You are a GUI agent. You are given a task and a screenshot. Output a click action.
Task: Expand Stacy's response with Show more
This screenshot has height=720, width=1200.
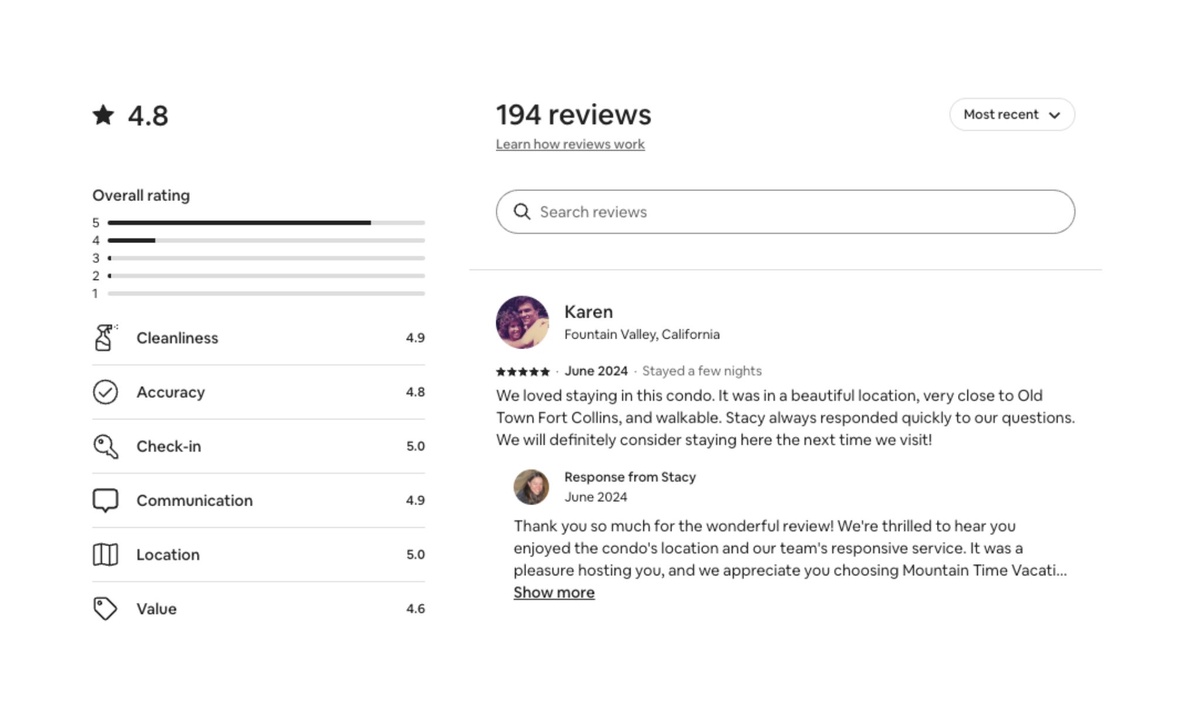click(554, 593)
